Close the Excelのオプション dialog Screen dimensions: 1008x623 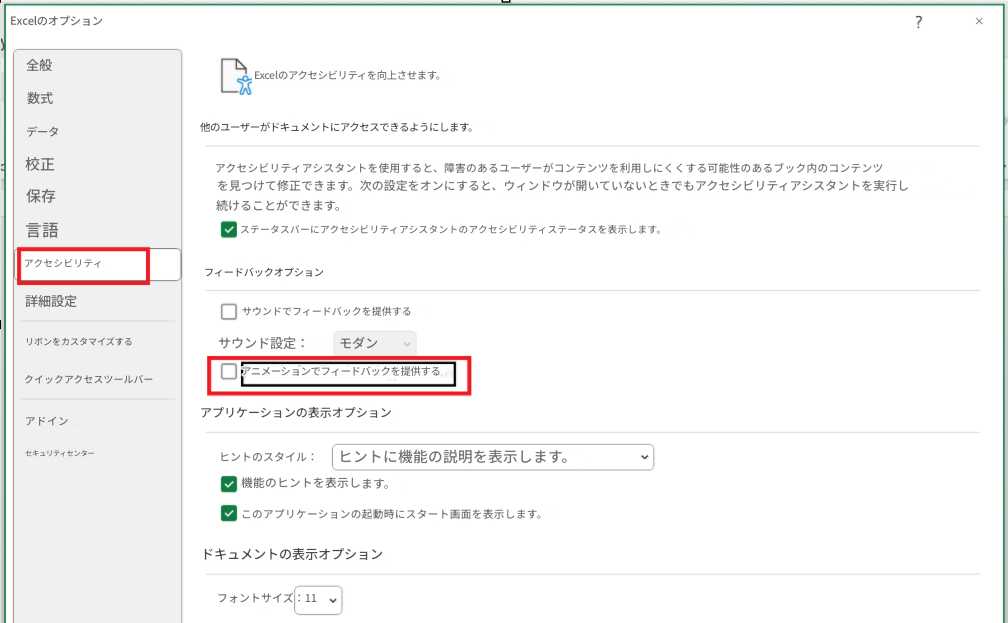tap(979, 21)
